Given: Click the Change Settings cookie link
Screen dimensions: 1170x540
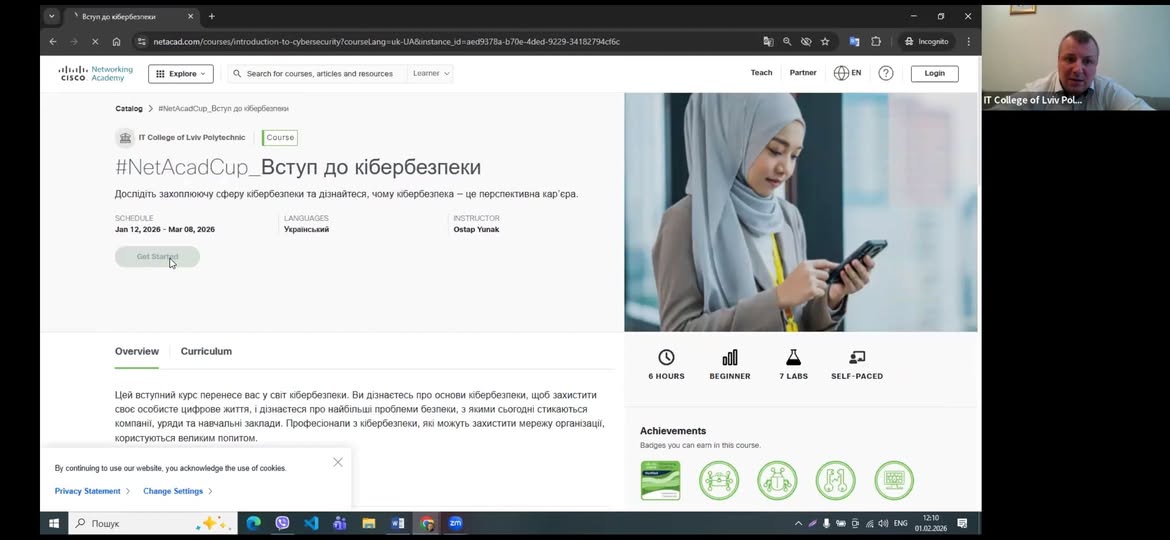Looking at the screenshot, I should 173,491.
